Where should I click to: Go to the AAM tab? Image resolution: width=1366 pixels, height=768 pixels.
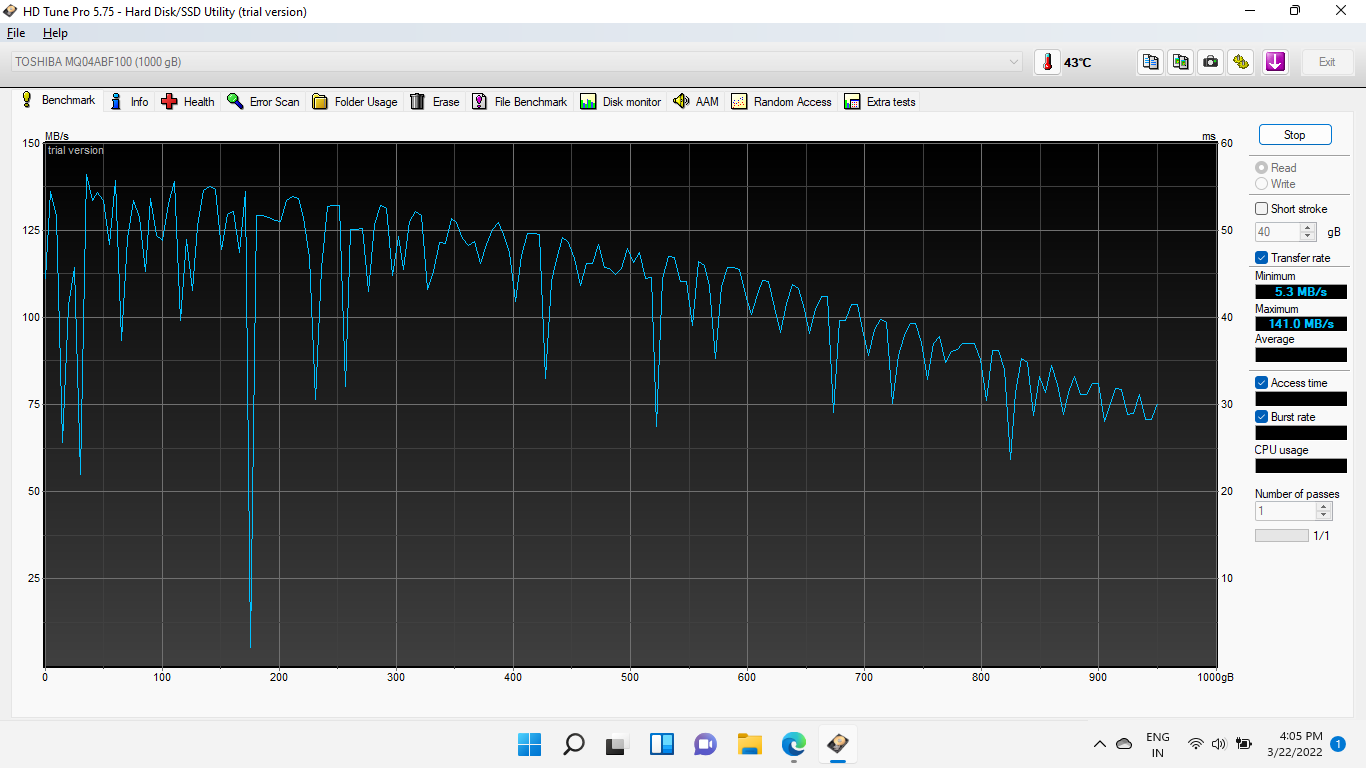tap(696, 102)
